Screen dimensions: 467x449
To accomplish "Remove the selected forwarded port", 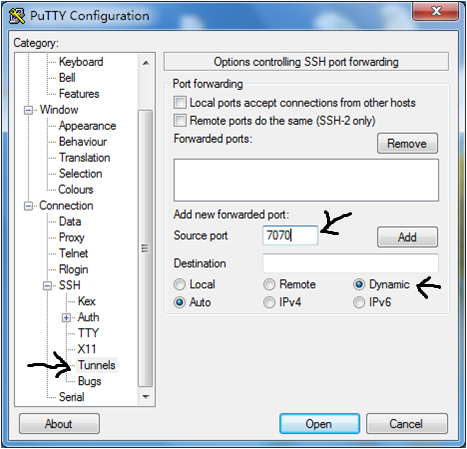I will pos(407,143).
